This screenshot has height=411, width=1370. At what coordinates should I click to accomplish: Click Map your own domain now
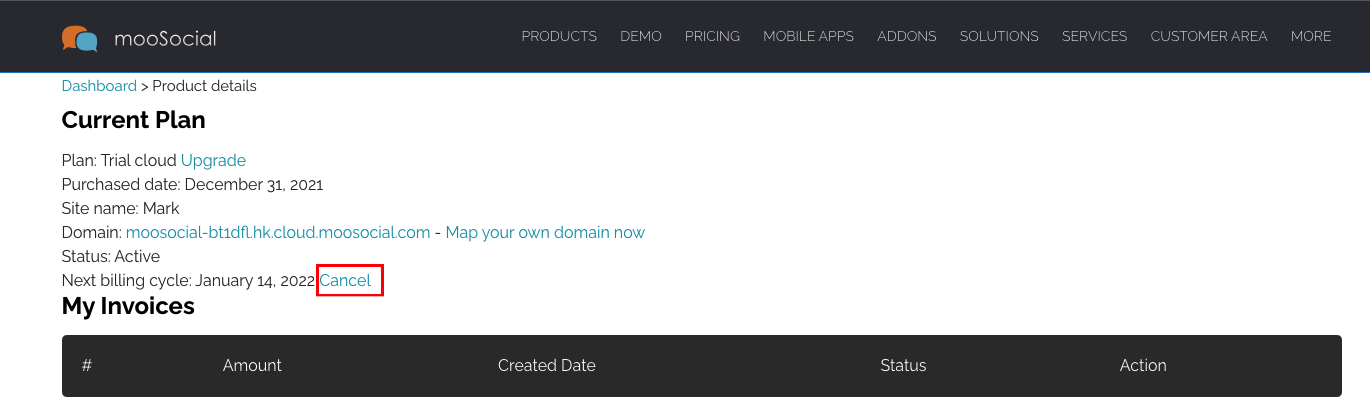[x=545, y=232]
